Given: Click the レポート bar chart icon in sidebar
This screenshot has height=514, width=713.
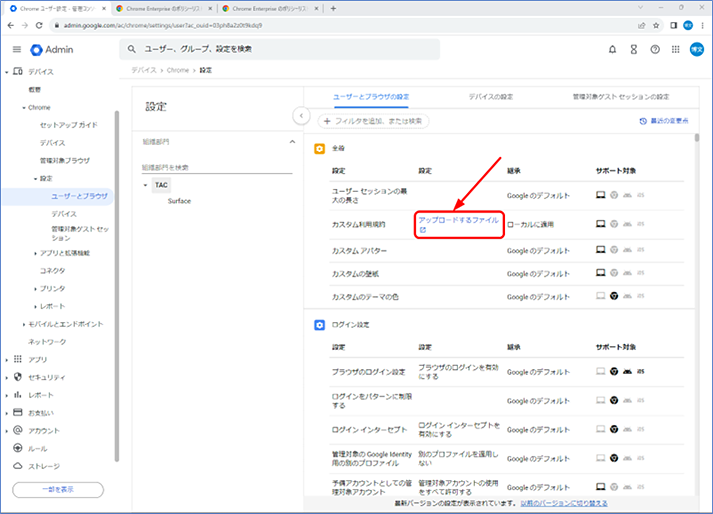Looking at the screenshot, I should click(x=18, y=395).
